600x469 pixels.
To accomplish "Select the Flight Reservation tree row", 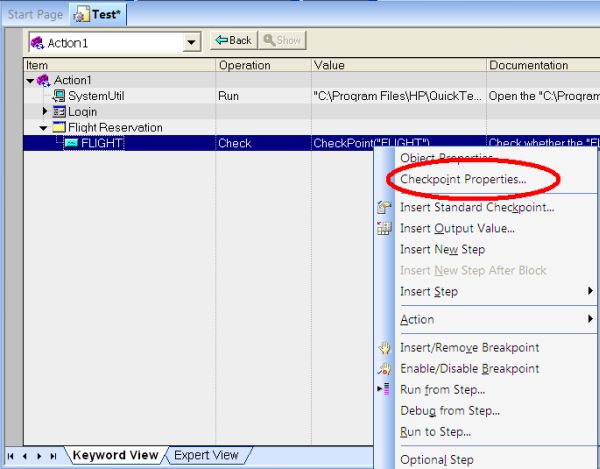I will [x=115, y=127].
